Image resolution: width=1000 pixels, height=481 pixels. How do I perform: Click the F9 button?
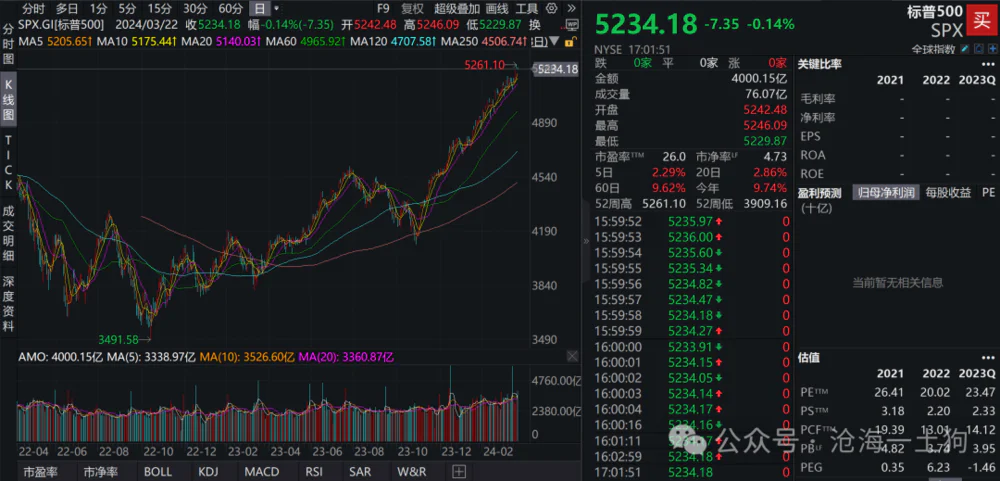[383, 9]
